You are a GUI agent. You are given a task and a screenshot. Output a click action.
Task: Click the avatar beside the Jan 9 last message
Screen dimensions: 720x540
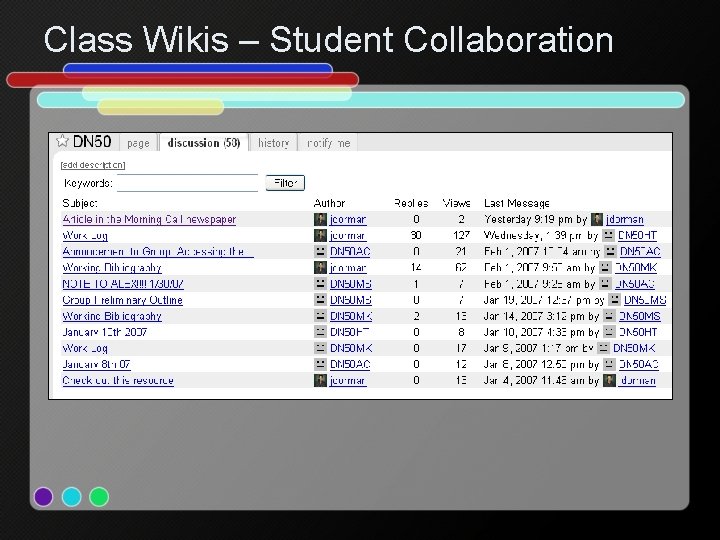click(x=603, y=348)
